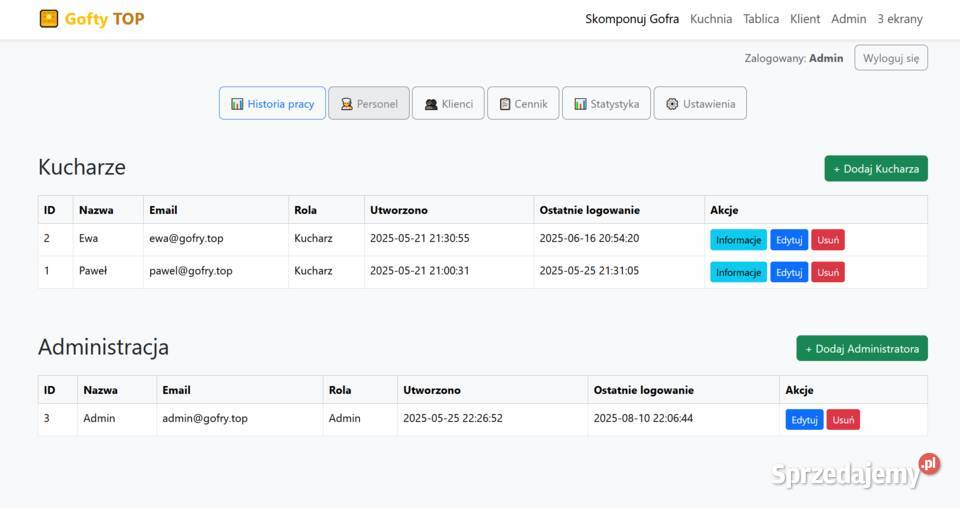Delete the cook Ewa entry
The height and width of the screenshot is (508, 960).
coord(828,240)
